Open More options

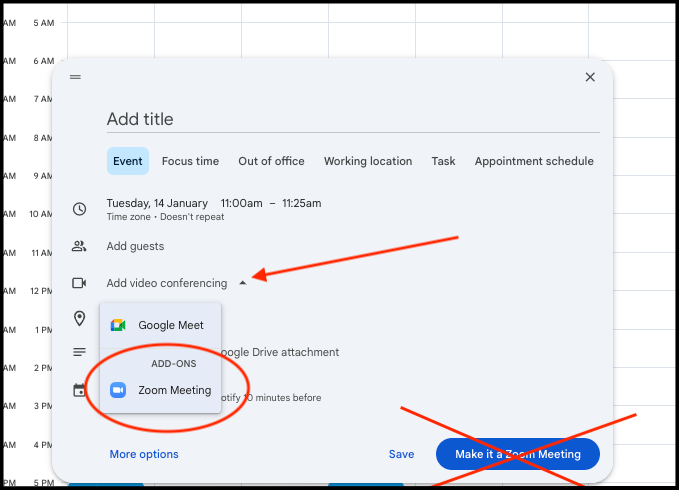click(144, 454)
